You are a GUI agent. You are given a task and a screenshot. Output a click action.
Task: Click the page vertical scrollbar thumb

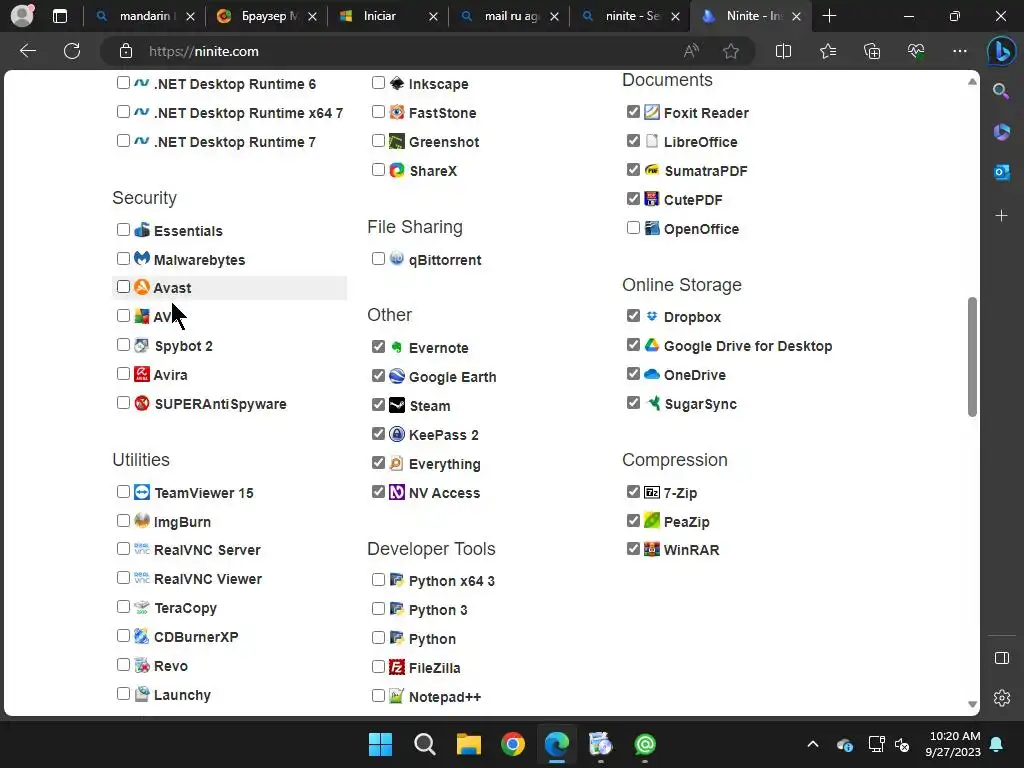click(972, 357)
